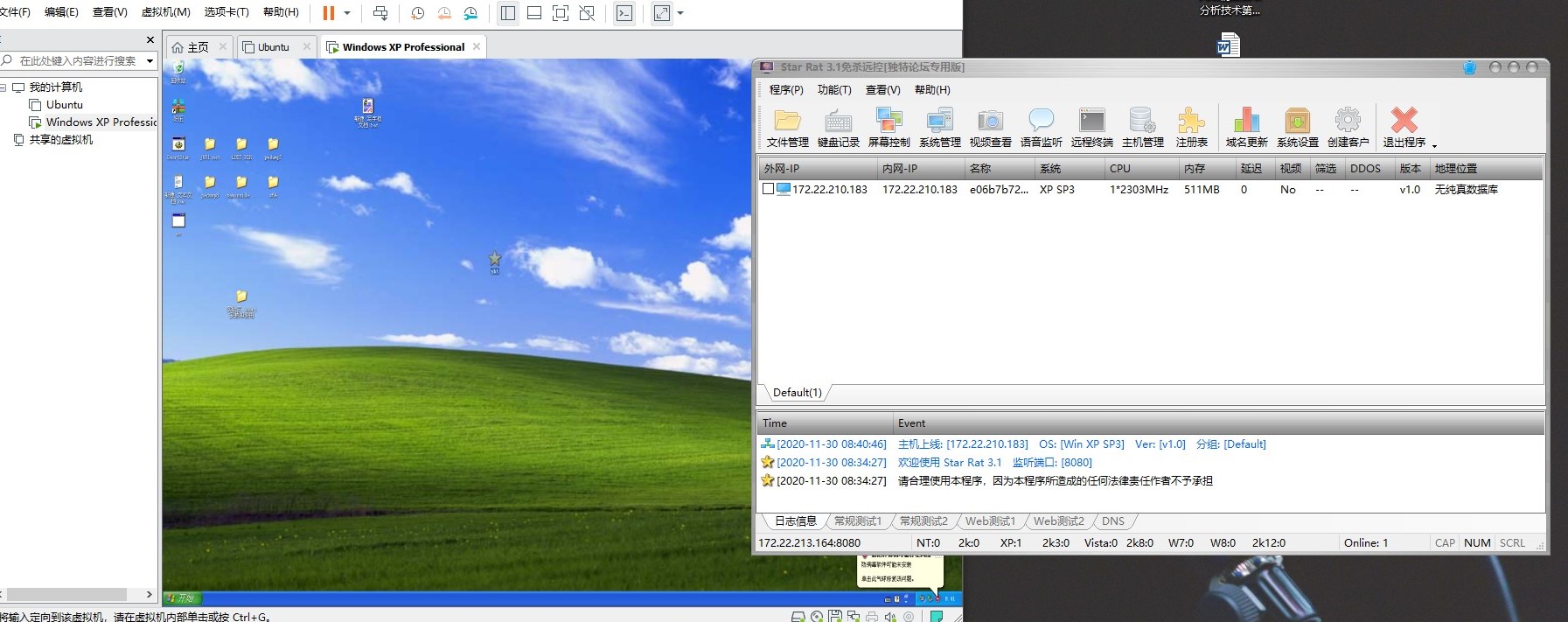Sort hosts by the 外网-IP column header

pos(817,168)
